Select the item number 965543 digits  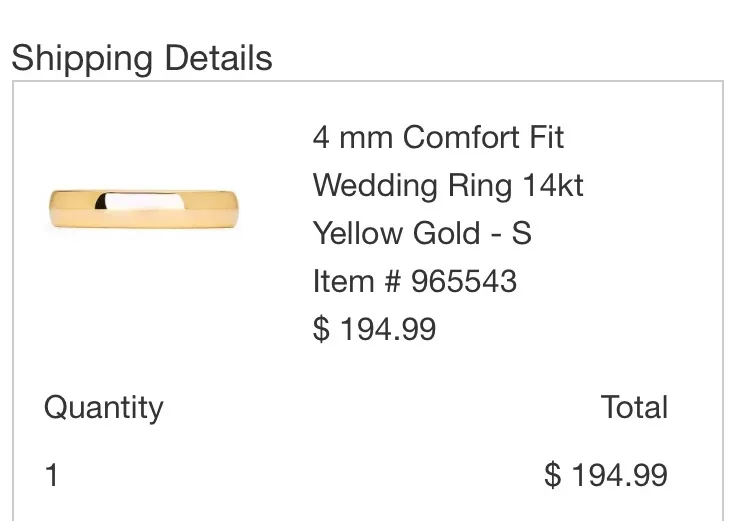click(464, 281)
